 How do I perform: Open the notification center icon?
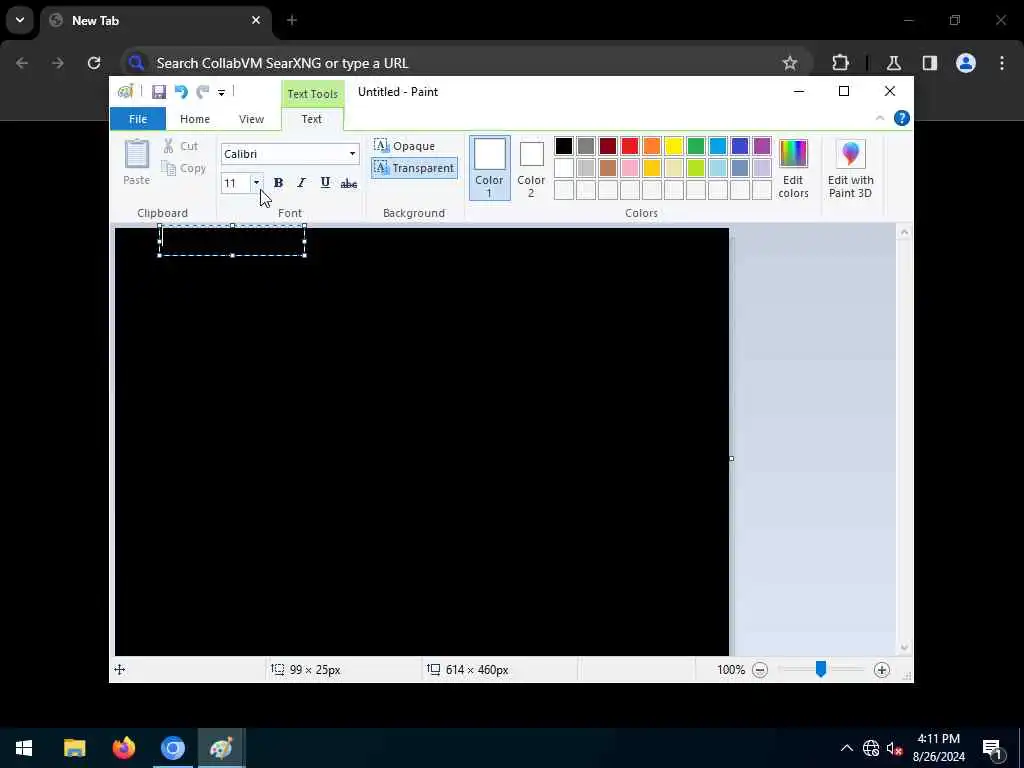click(x=993, y=748)
